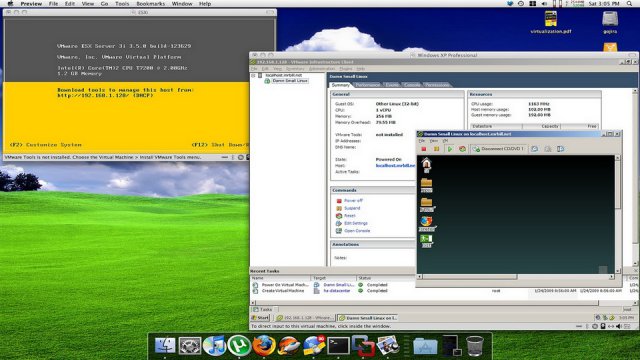Click the console horizontal scrollbar
The image size is (640, 360).
pos(516,277)
